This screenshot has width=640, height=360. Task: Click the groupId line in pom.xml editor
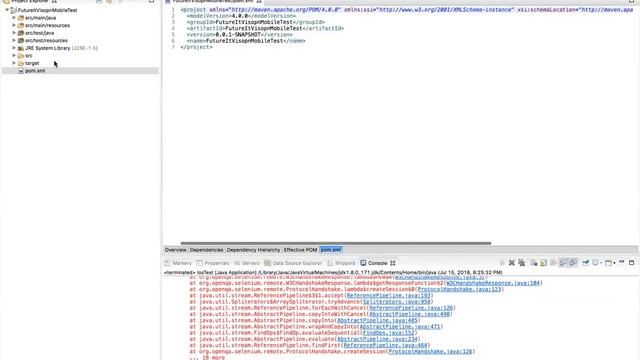click(256, 22)
